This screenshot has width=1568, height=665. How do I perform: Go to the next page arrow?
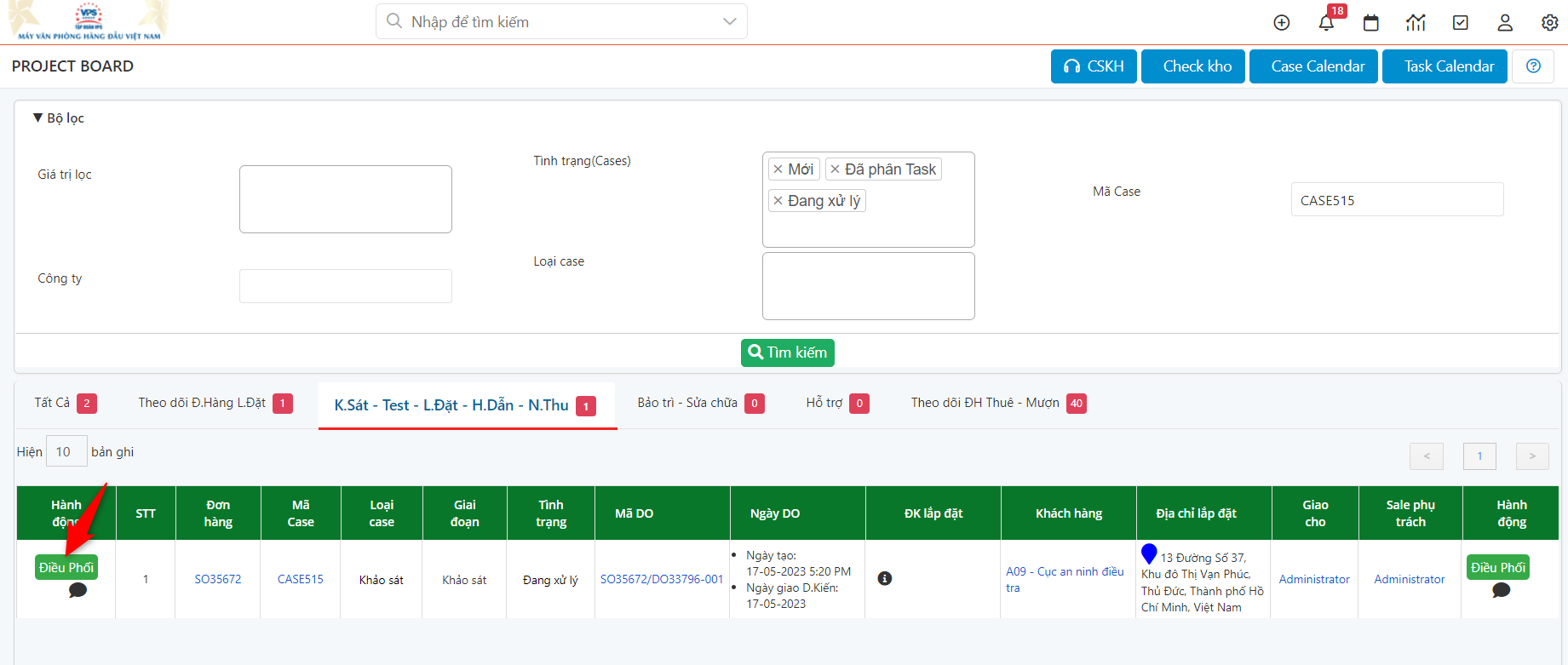(x=1532, y=456)
